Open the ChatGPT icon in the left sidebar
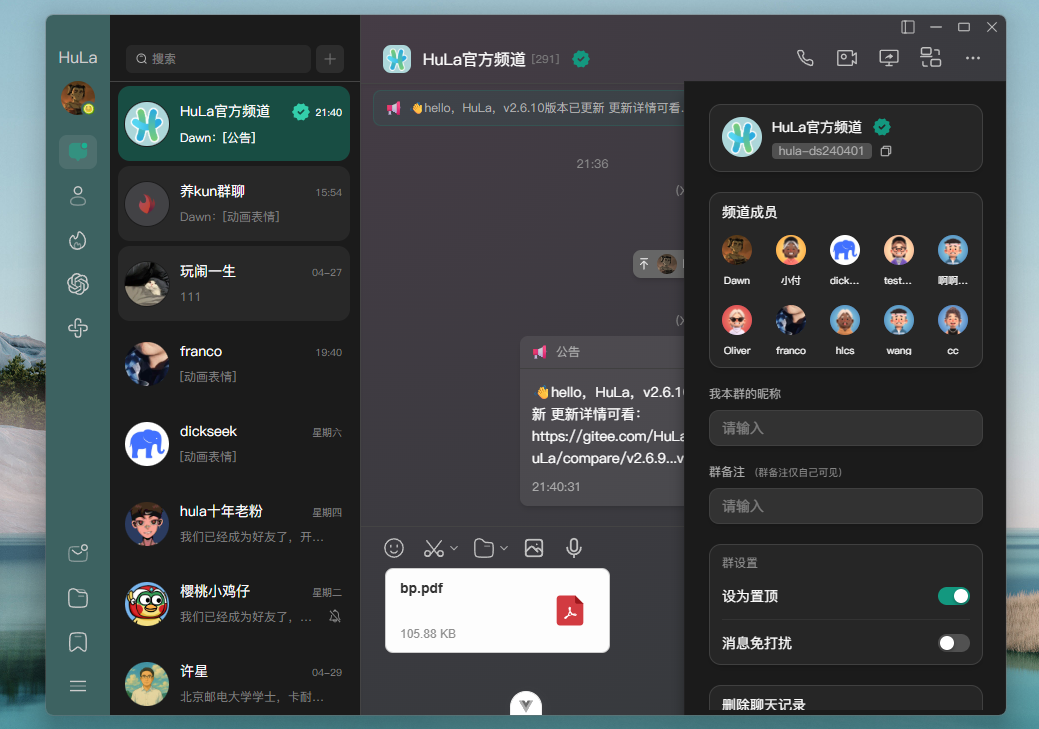This screenshot has width=1039, height=729. (78, 285)
